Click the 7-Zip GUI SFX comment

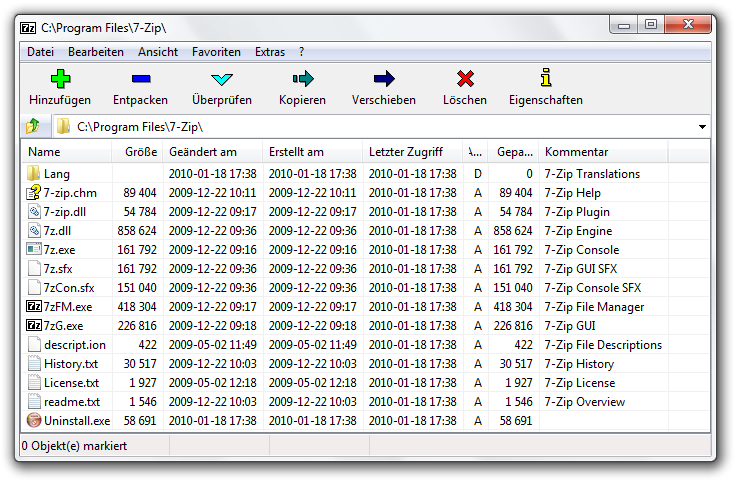pos(580,269)
